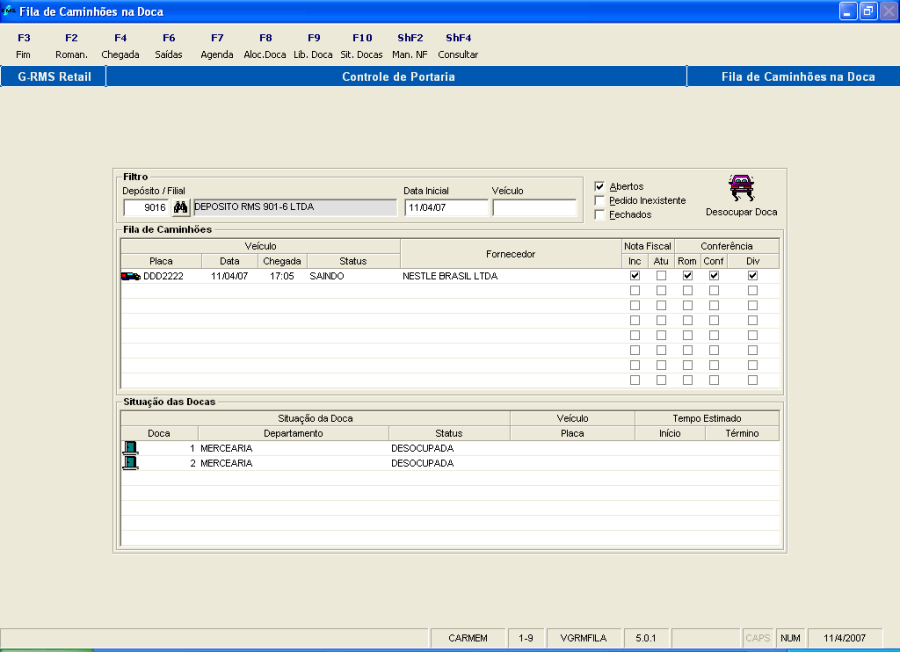Click the empty Veículo filter field

point(534,207)
